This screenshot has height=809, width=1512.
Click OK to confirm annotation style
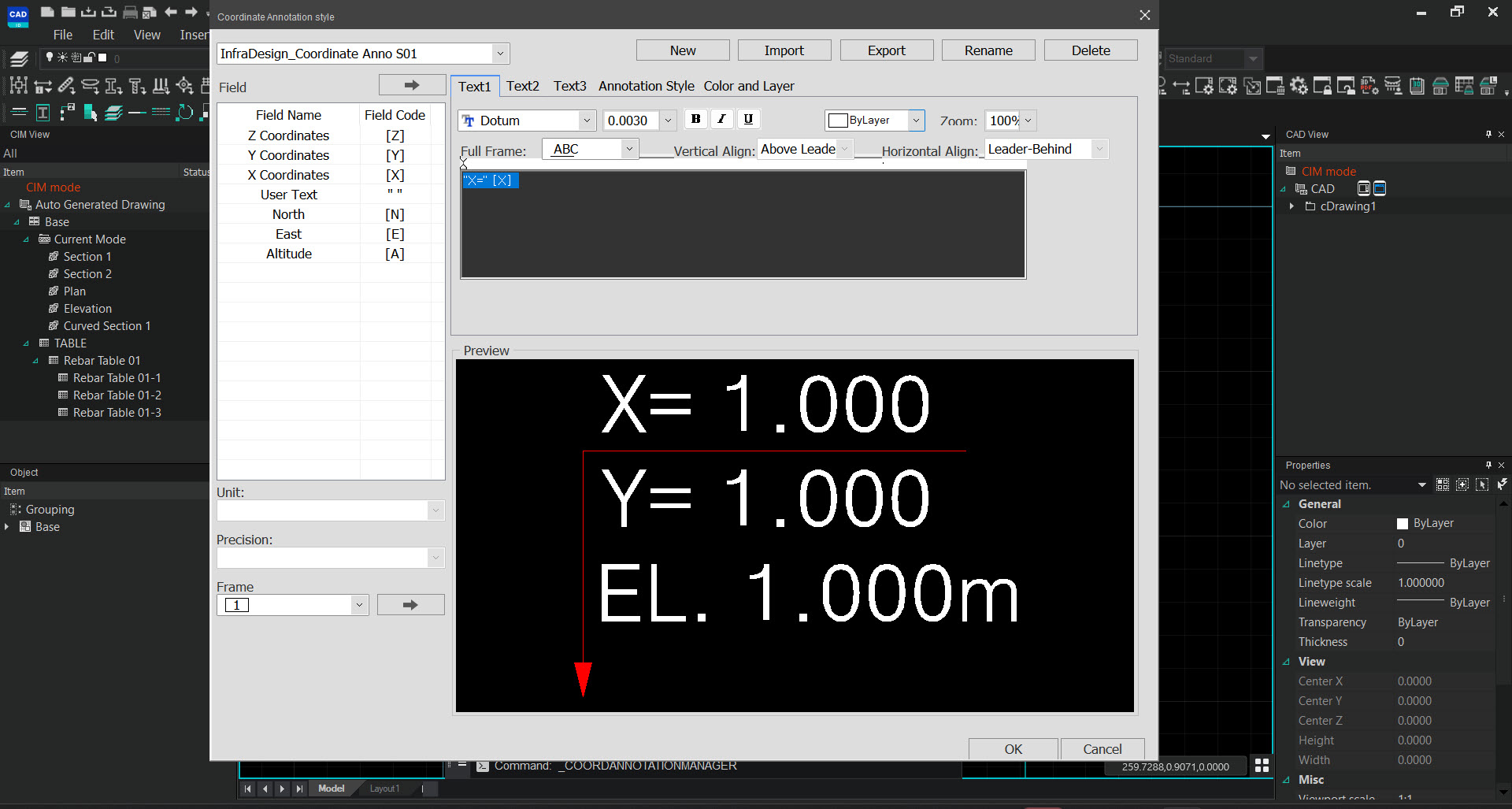tap(1013, 749)
